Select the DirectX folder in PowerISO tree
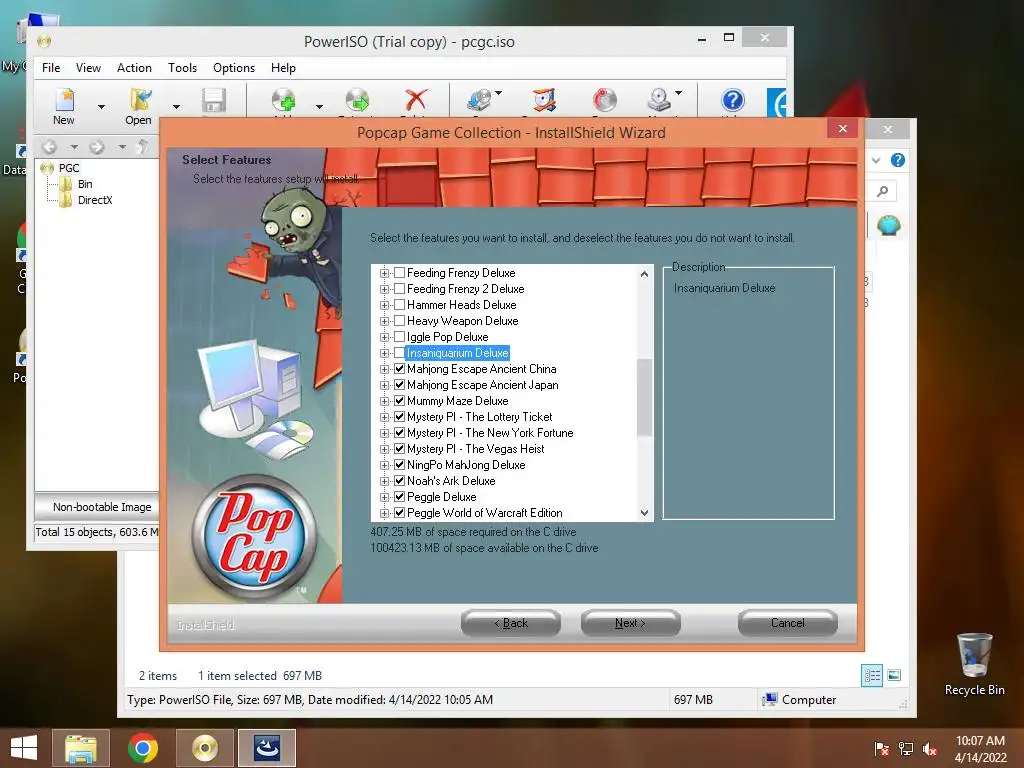The height and width of the screenshot is (768, 1024). pyautogui.click(x=94, y=200)
